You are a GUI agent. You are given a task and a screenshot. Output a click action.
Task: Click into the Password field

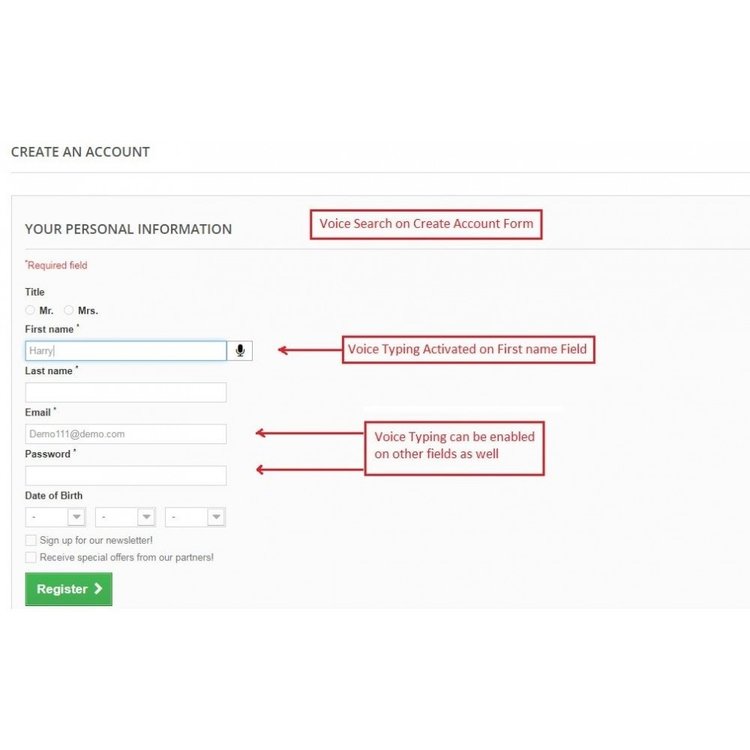point(126,475)
